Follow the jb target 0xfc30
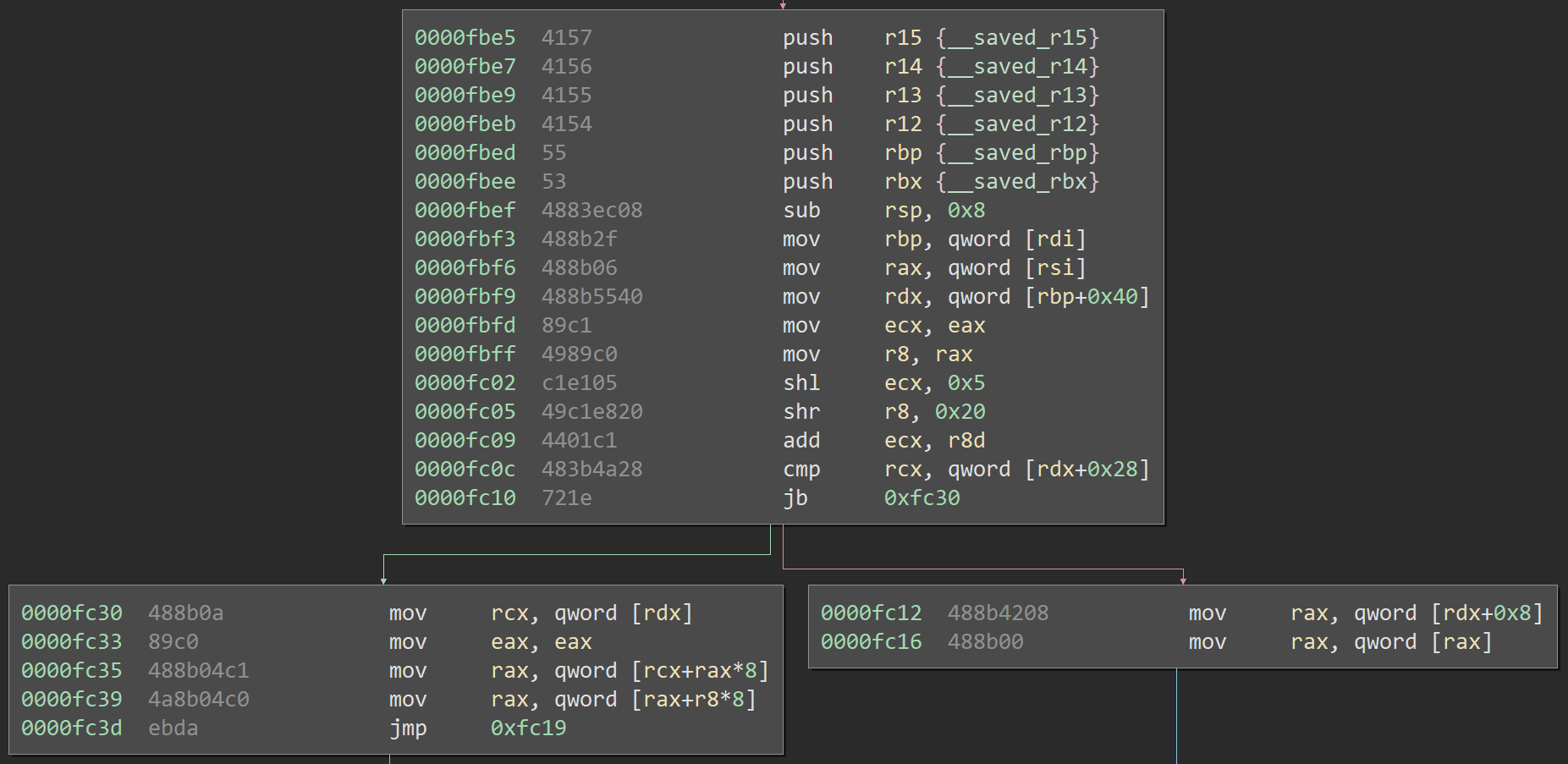The width and height of the screenshot is (1568, 764). click(922, 498)
